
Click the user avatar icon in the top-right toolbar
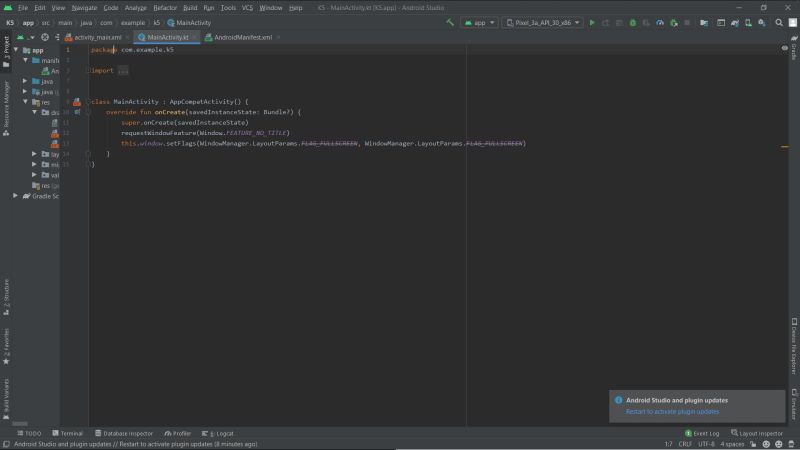(793, 22)
